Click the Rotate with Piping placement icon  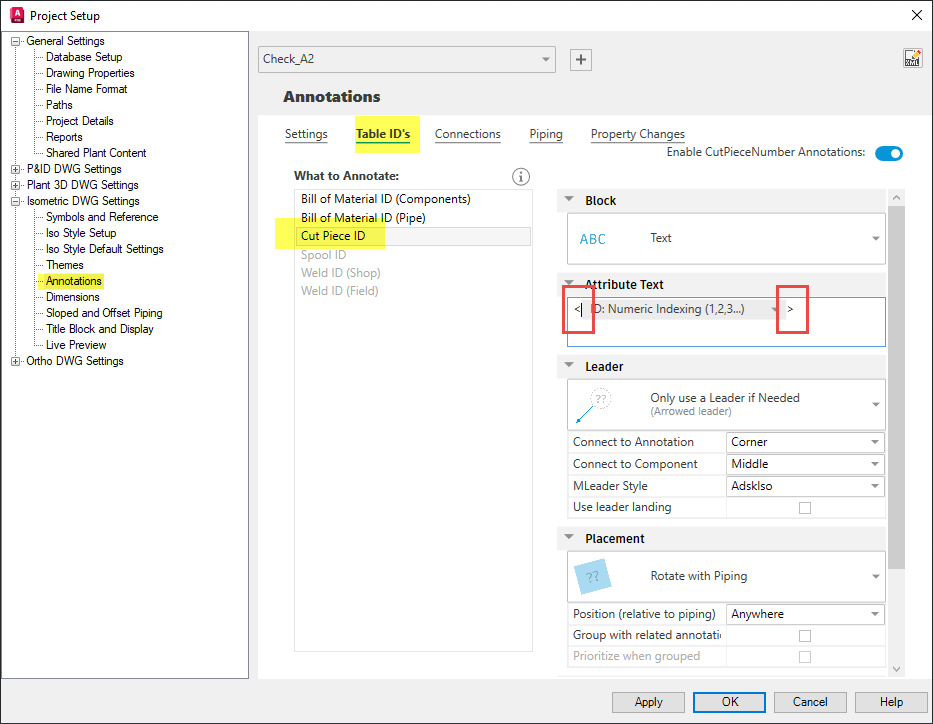(594, 577)
